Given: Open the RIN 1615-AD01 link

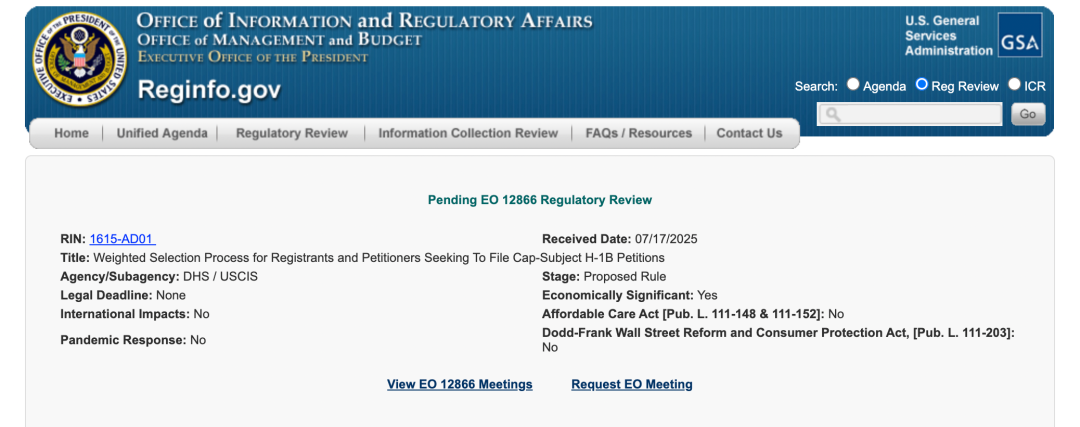Looking at the screenshot, I should [123, 239].
